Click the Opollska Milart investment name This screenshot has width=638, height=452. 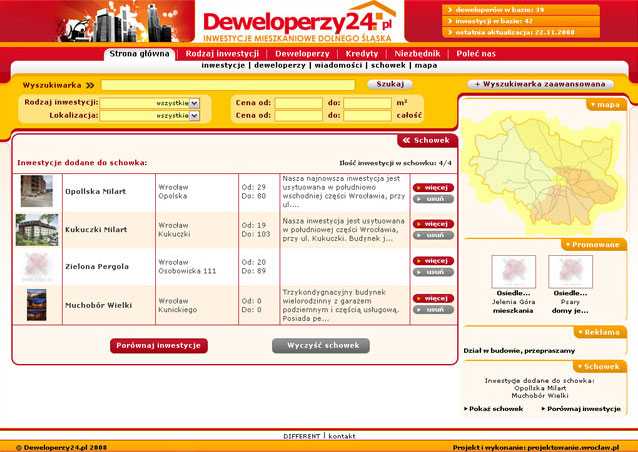[x=96, y=191]
